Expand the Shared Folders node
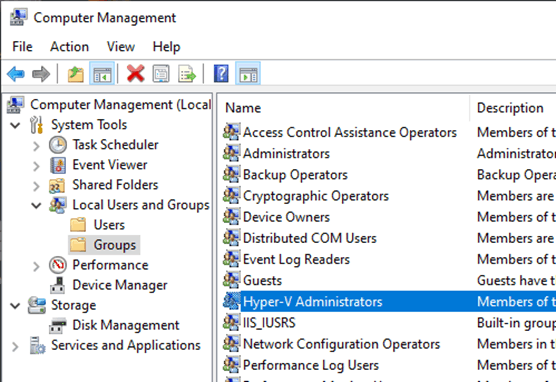This screenshot has width=556, height=382. [36, 186]
